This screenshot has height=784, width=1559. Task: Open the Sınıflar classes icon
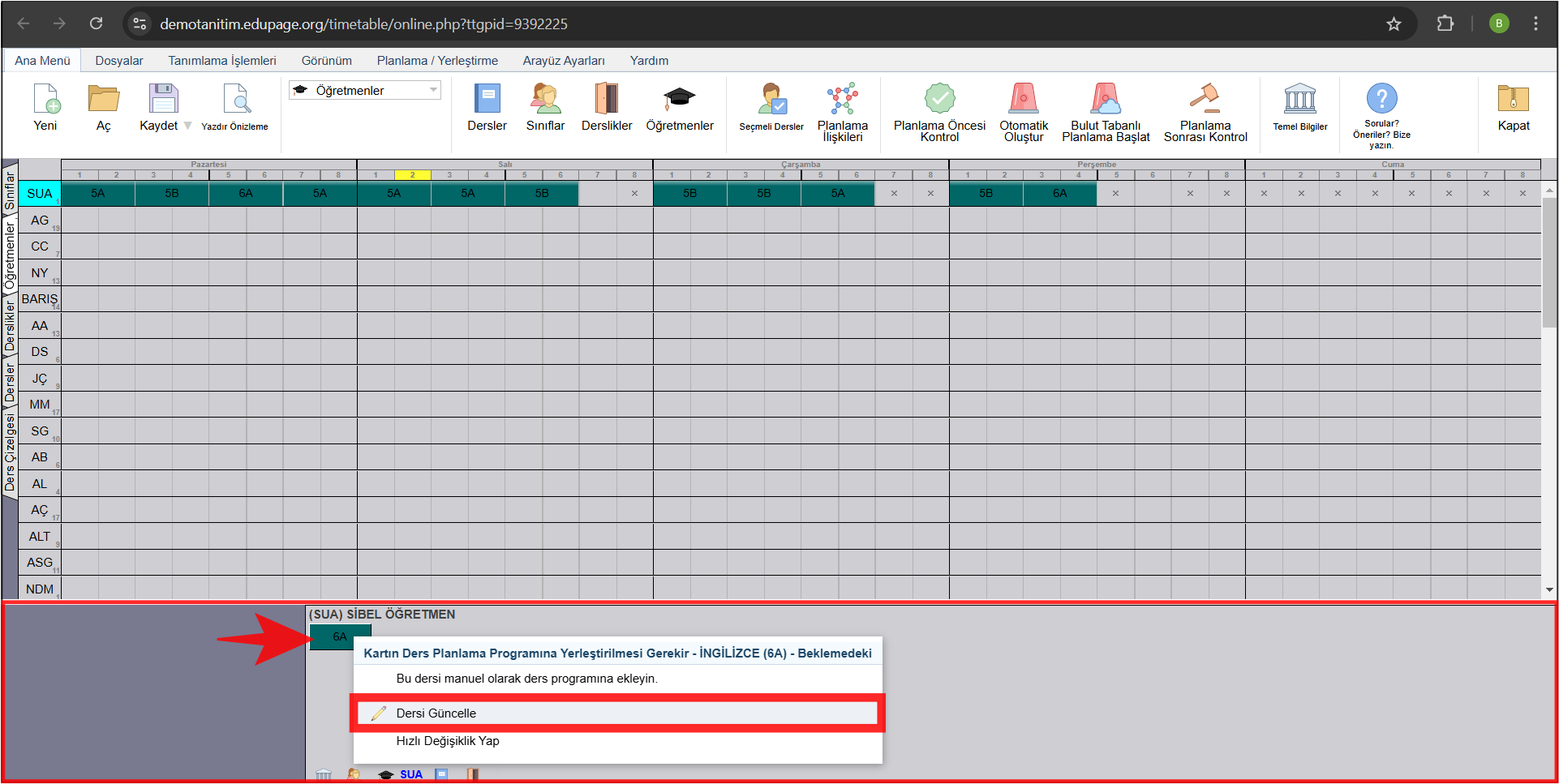click(x=545, y=99)
